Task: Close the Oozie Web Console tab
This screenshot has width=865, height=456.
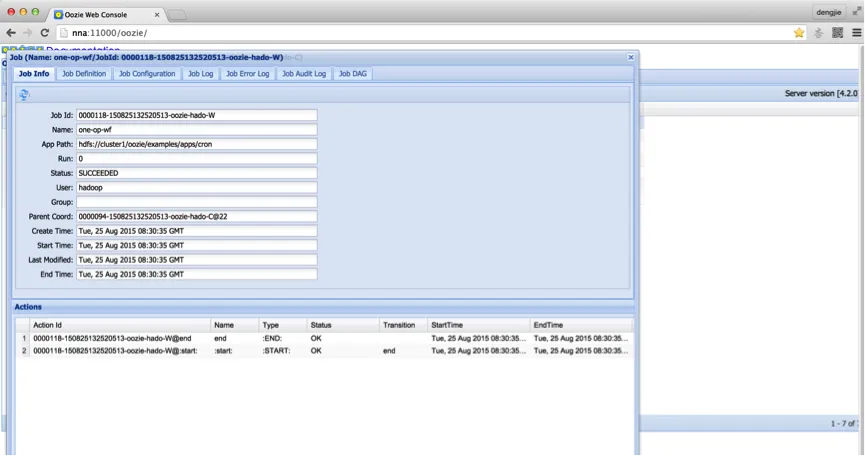Action: pos(157,15)
